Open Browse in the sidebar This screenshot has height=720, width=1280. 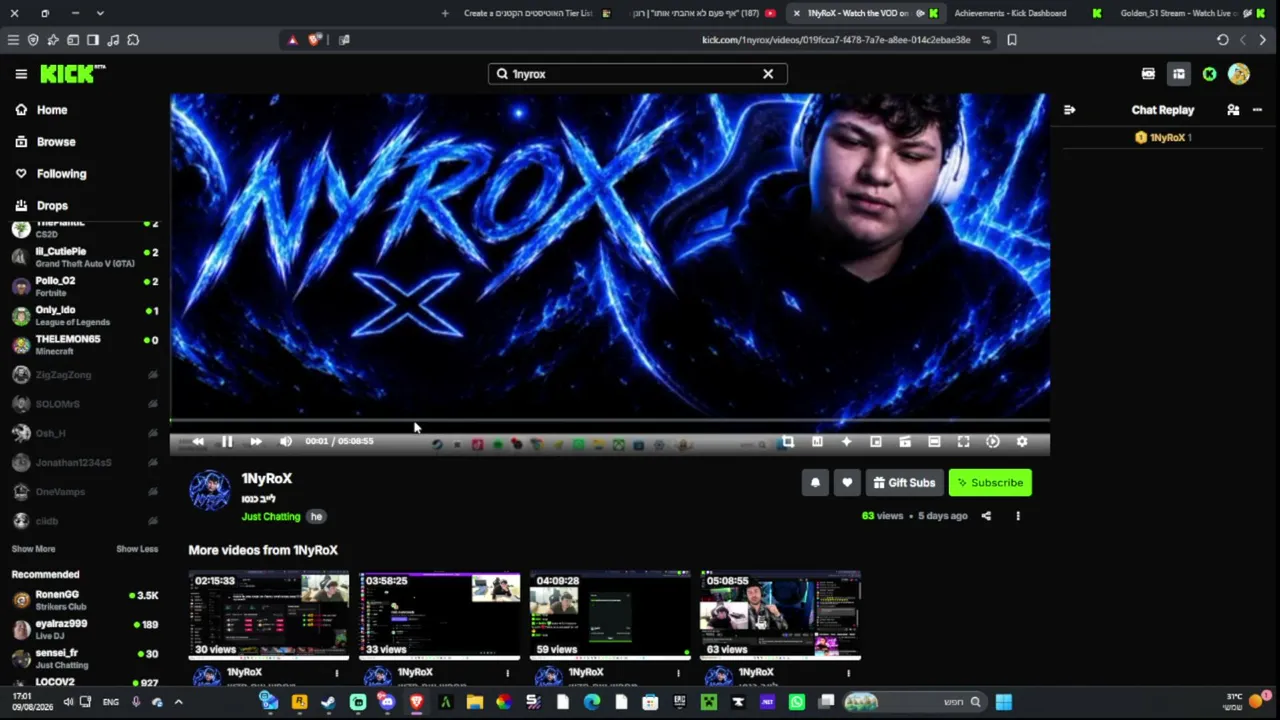[46, 142]
